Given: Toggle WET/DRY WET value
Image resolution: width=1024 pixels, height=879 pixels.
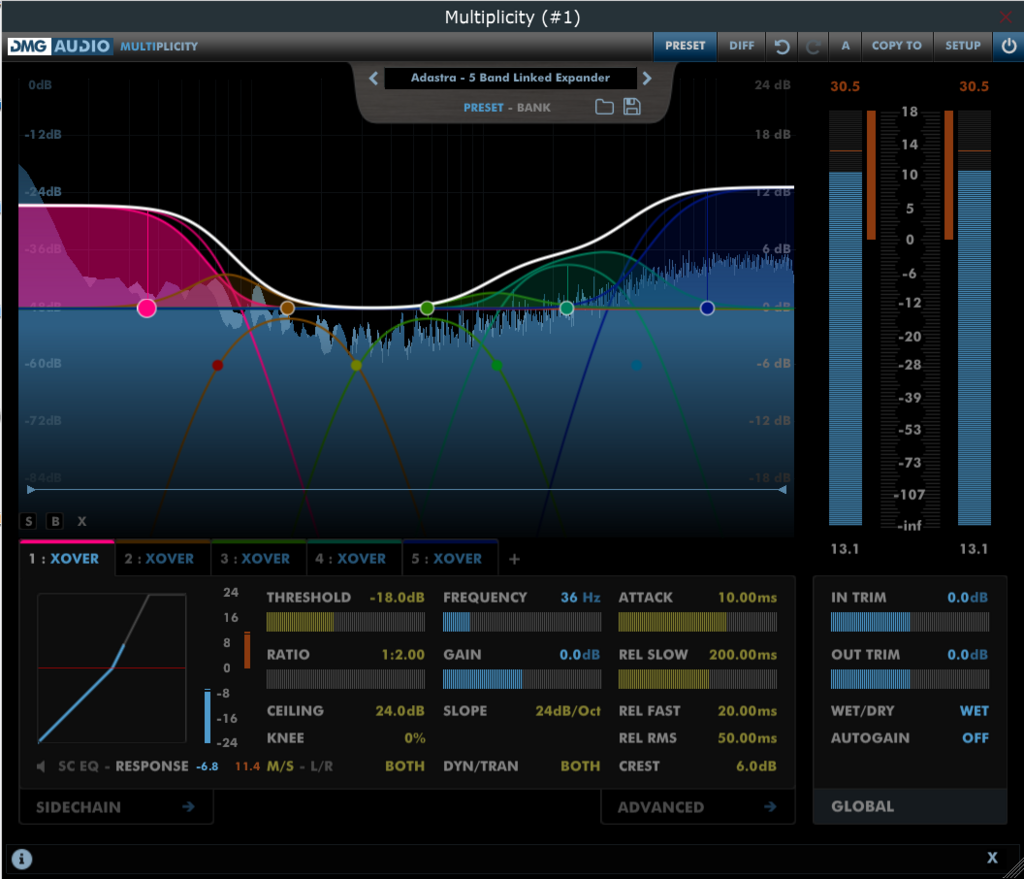Looking at the screenshot, I should click(974, 711).
